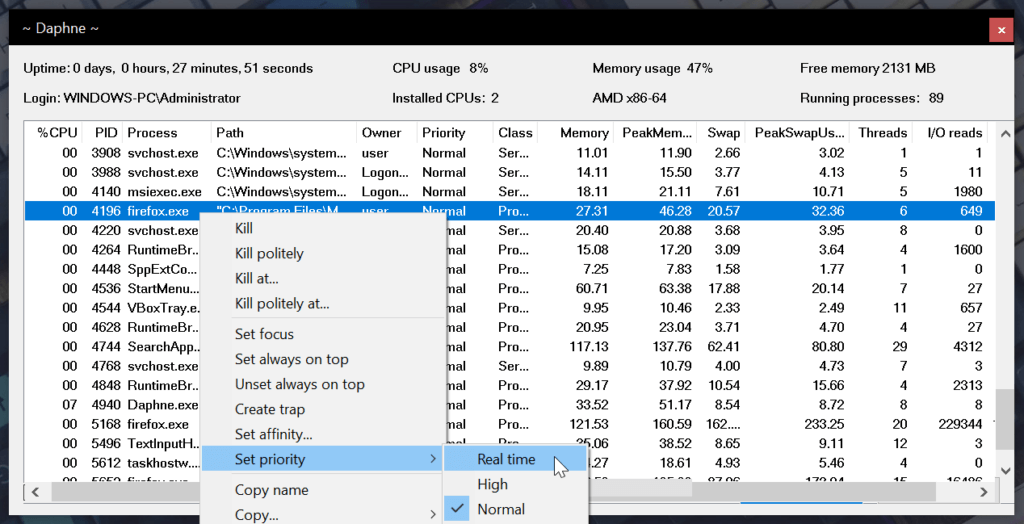The image size is (1024, 524).
Task: Close the Daphne window
Action: pos(1000,30)
